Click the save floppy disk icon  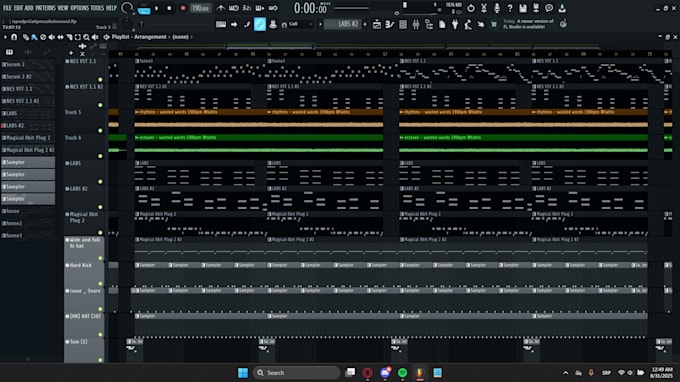click(523, 8)
